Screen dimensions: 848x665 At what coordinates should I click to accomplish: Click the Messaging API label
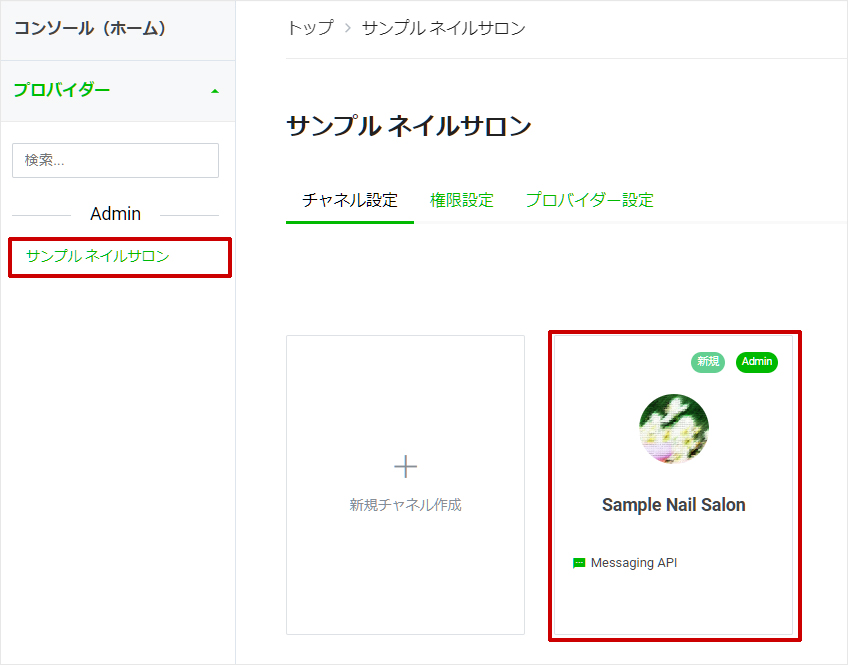click(x=634, y=563)
